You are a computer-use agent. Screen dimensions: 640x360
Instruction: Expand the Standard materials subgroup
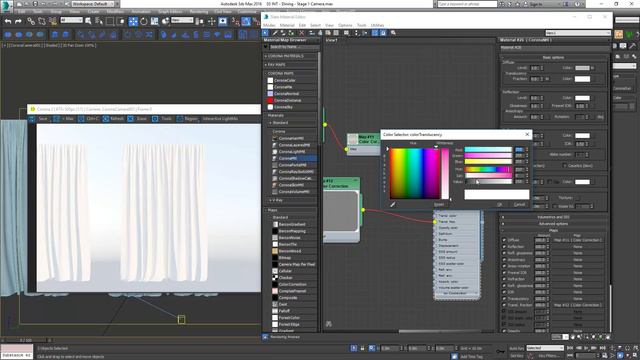291,122
